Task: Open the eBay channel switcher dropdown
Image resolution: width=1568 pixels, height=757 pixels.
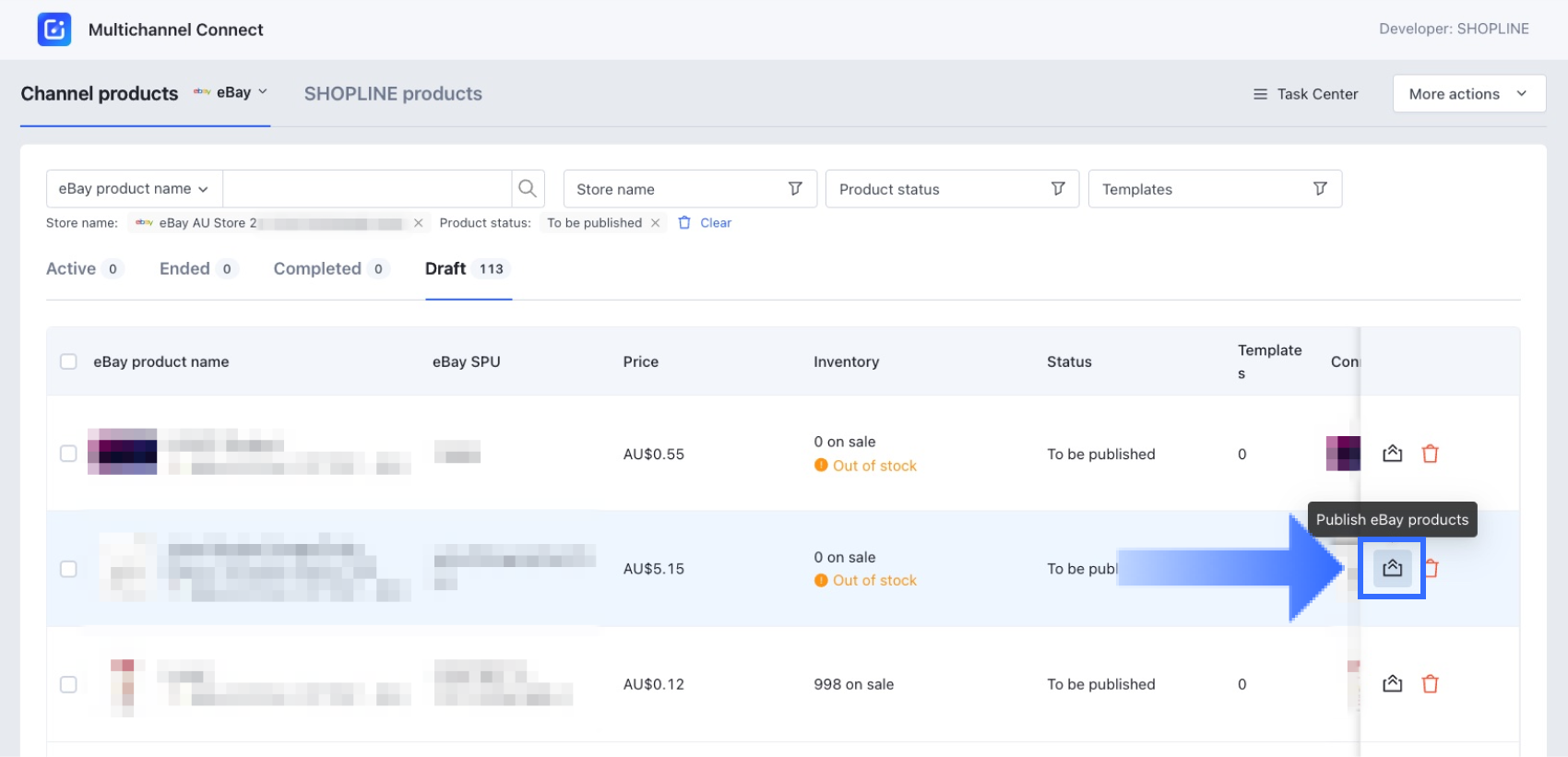Action: pyautogui.click(x=232, y=93)
